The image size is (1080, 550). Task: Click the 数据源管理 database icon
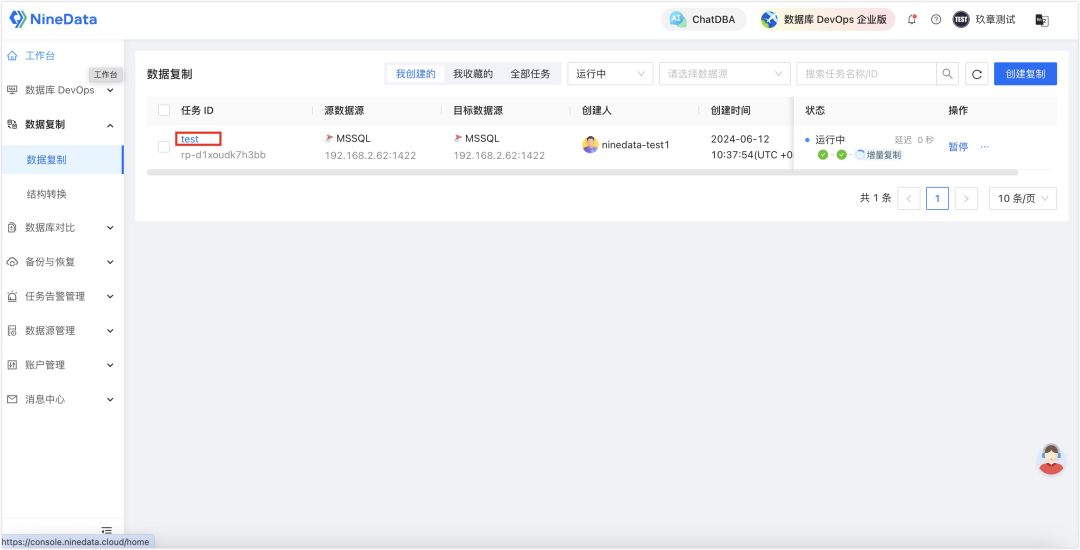[12, 330]
